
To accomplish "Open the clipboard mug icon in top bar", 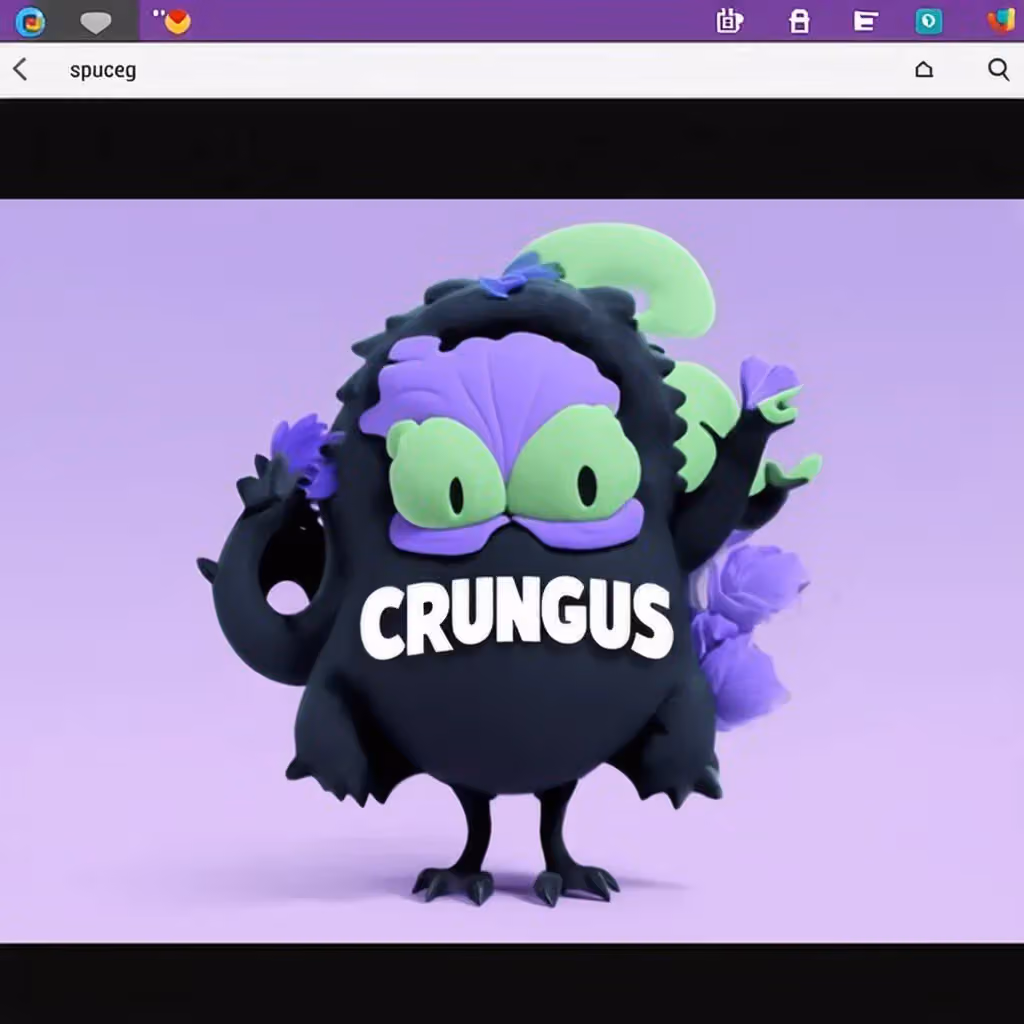I will click(729, 21).
